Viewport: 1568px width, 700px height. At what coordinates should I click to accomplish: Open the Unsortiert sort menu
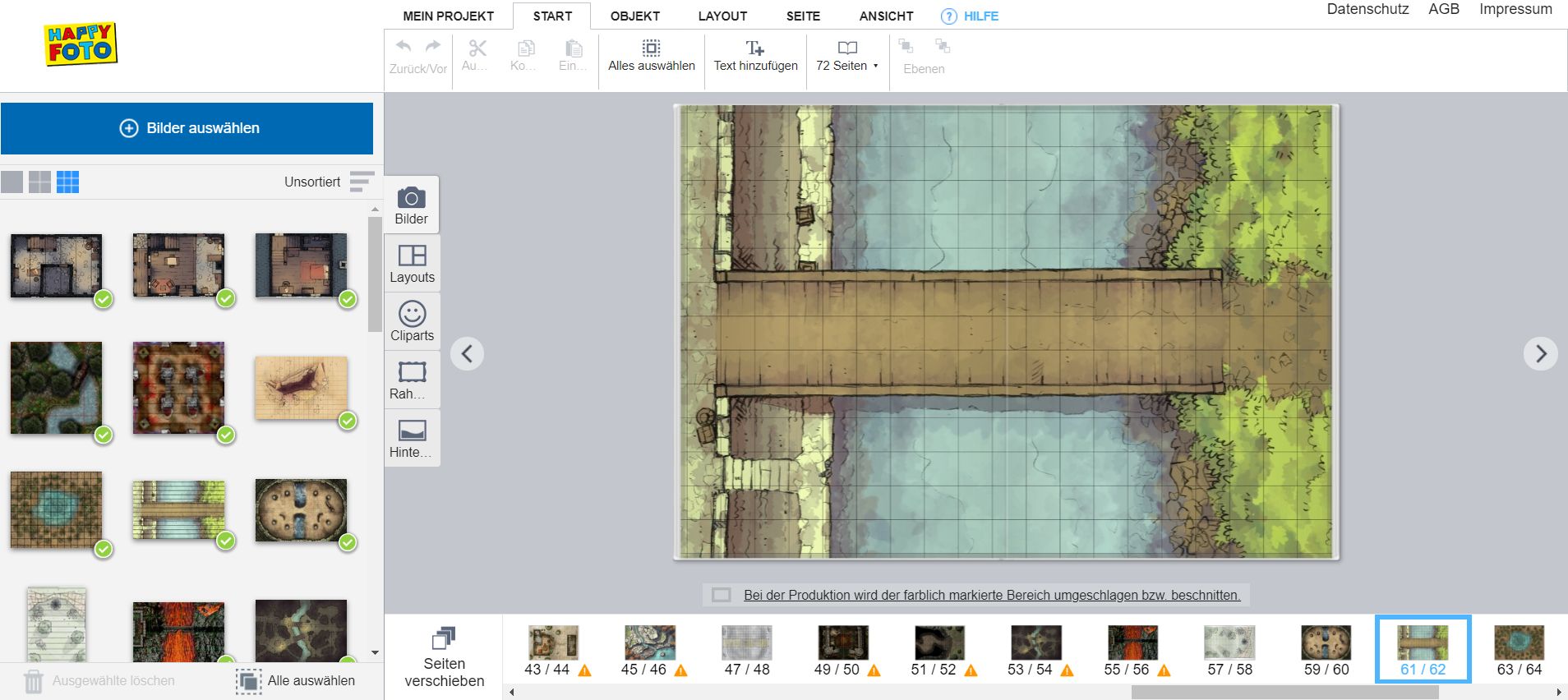(329, 182)
